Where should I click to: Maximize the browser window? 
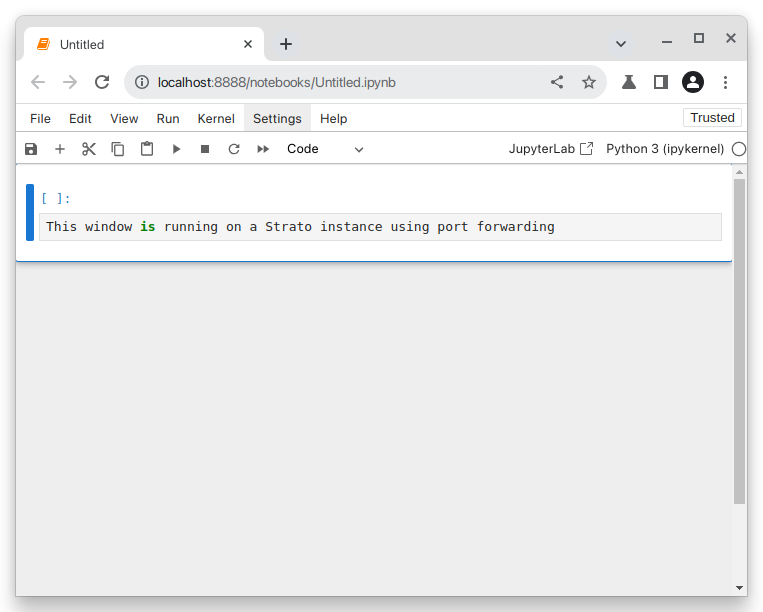(x=699, y=38)
